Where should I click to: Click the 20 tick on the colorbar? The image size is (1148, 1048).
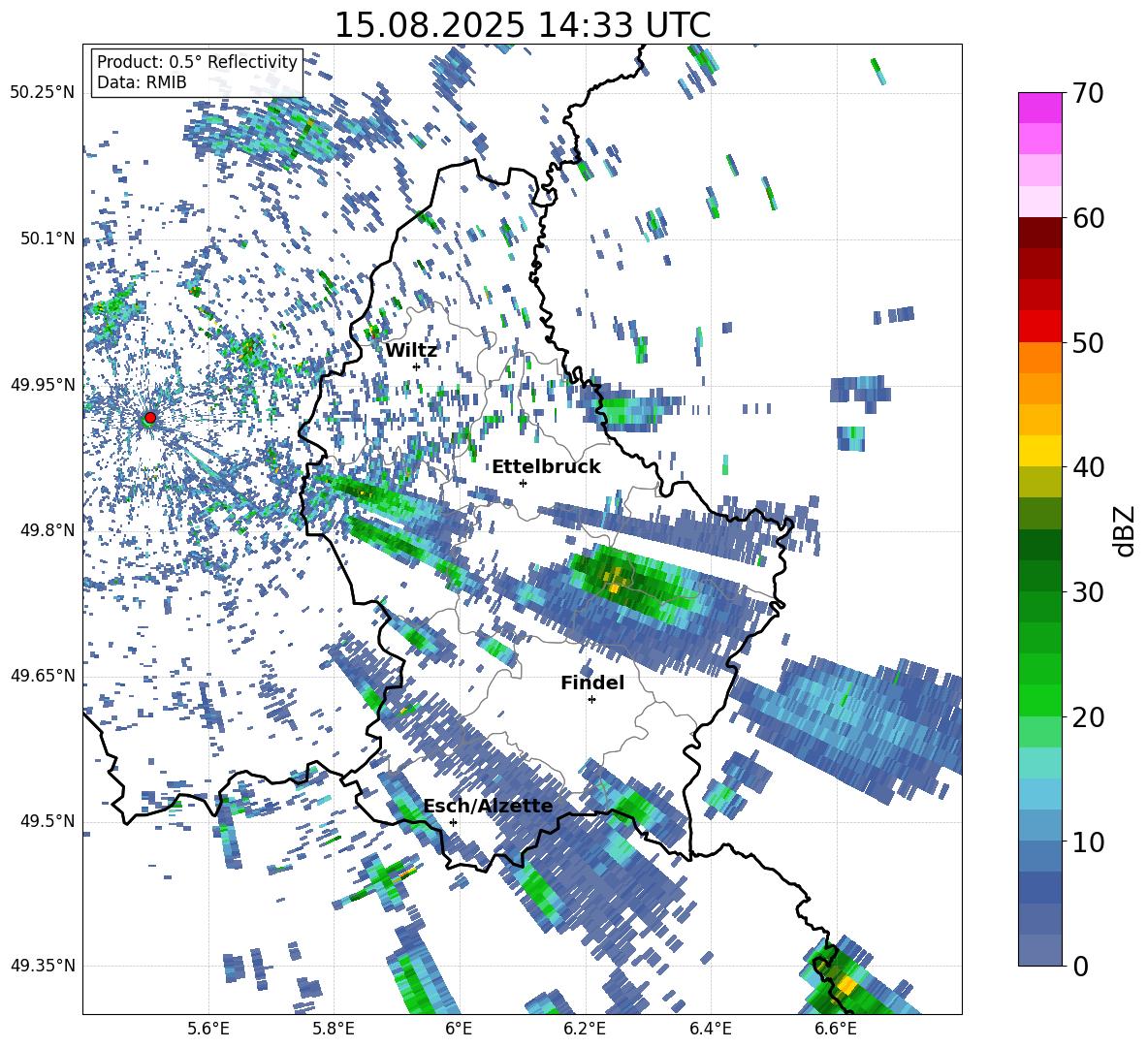tap(1088, 716)
